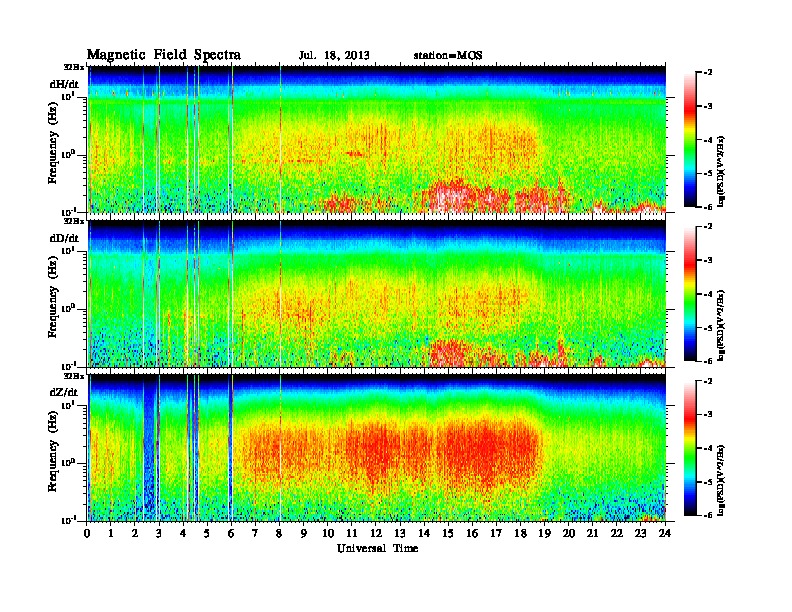792x612 pixels.
Task: Click hour 11 on the Universal Time axis
Action: (x=352, y=534)
